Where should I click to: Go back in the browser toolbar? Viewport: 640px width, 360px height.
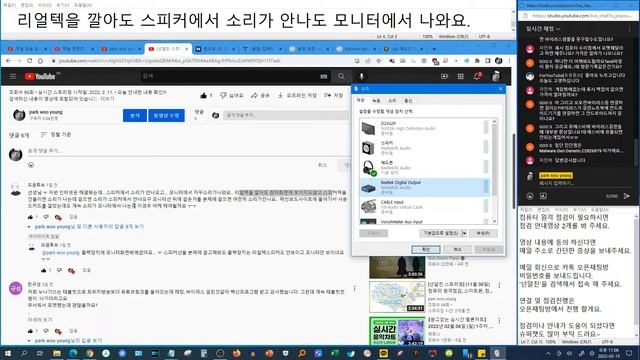click(9, 60)
